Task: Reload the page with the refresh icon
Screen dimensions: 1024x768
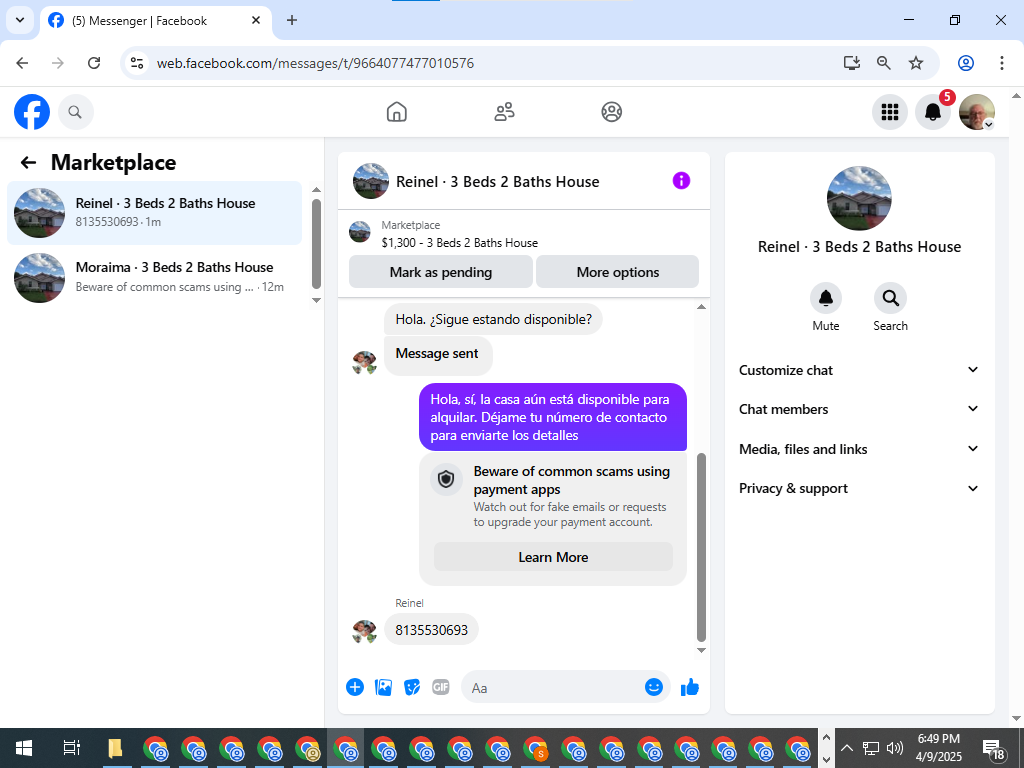Action: pyautogui.click(x=94, y=63)
